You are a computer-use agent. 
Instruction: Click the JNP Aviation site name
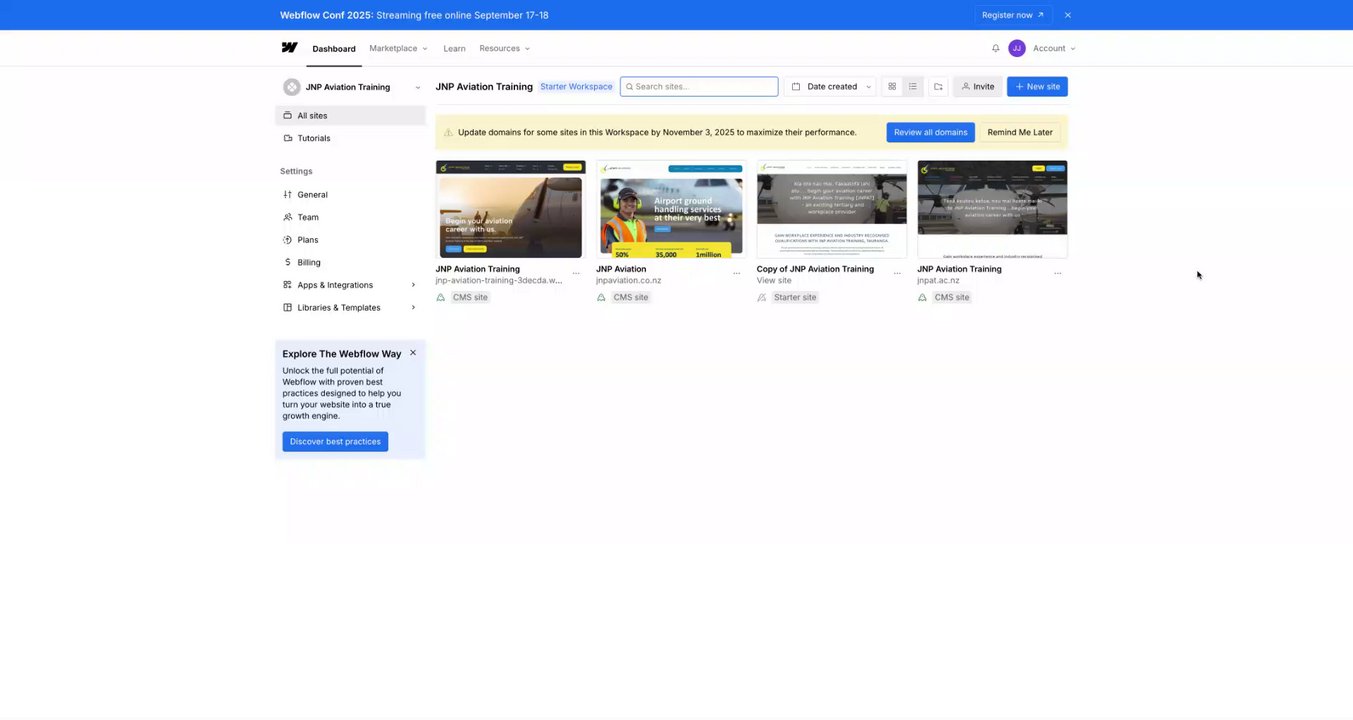pos(621,269)
